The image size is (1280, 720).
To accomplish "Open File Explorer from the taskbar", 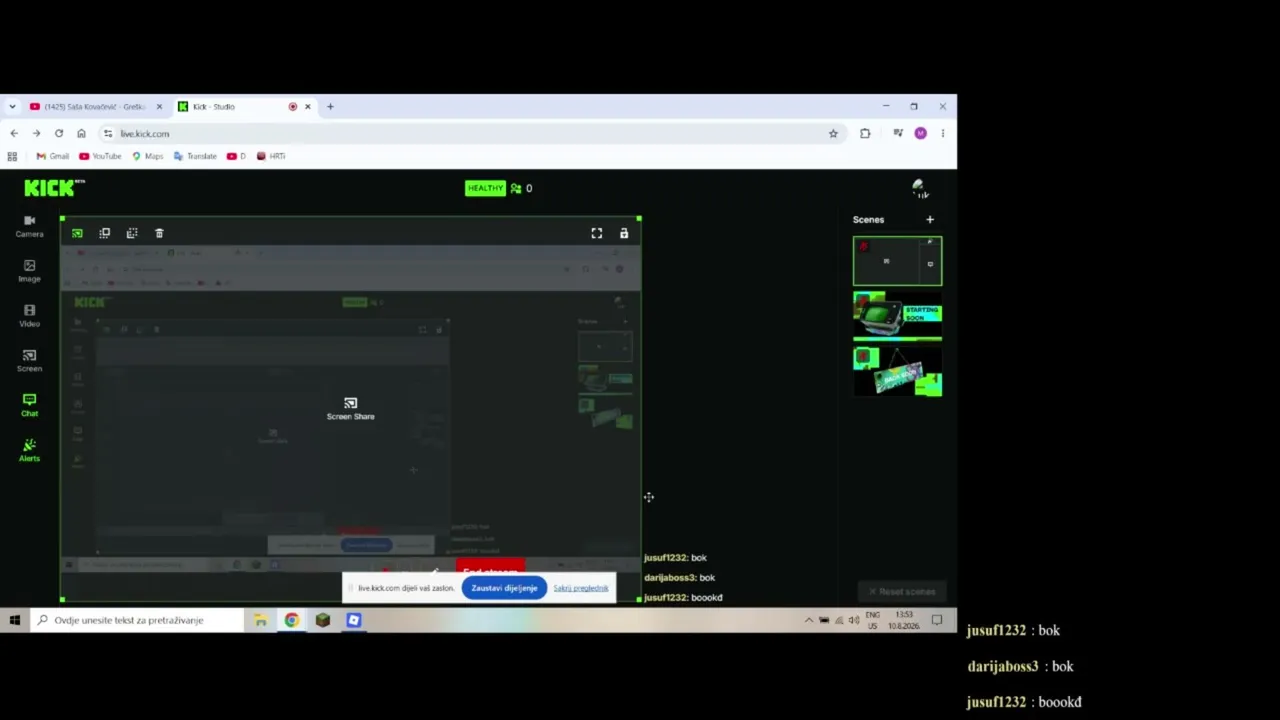I will (x=261, y=620).
